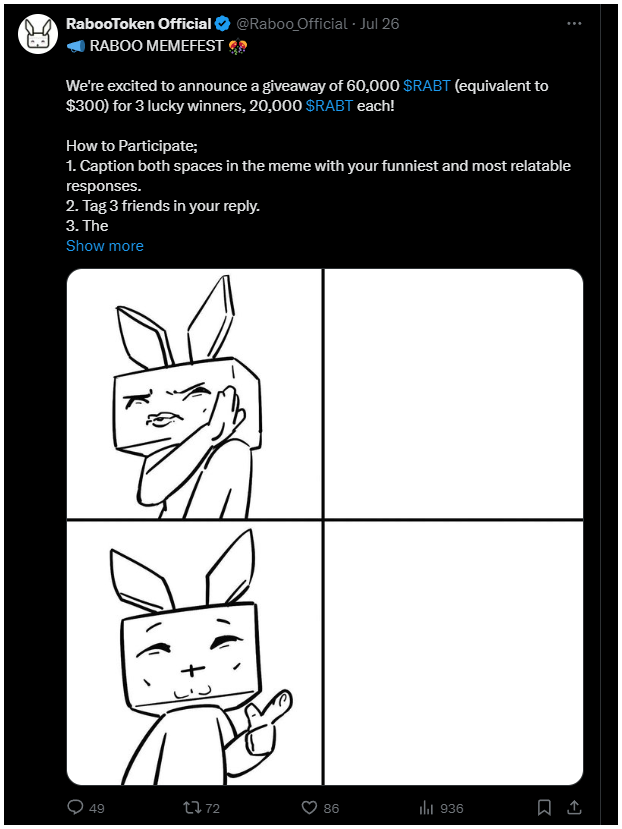
Task: Click the megaphone emoji before RABOO MEMEFEST
Action: coord(76,47)
